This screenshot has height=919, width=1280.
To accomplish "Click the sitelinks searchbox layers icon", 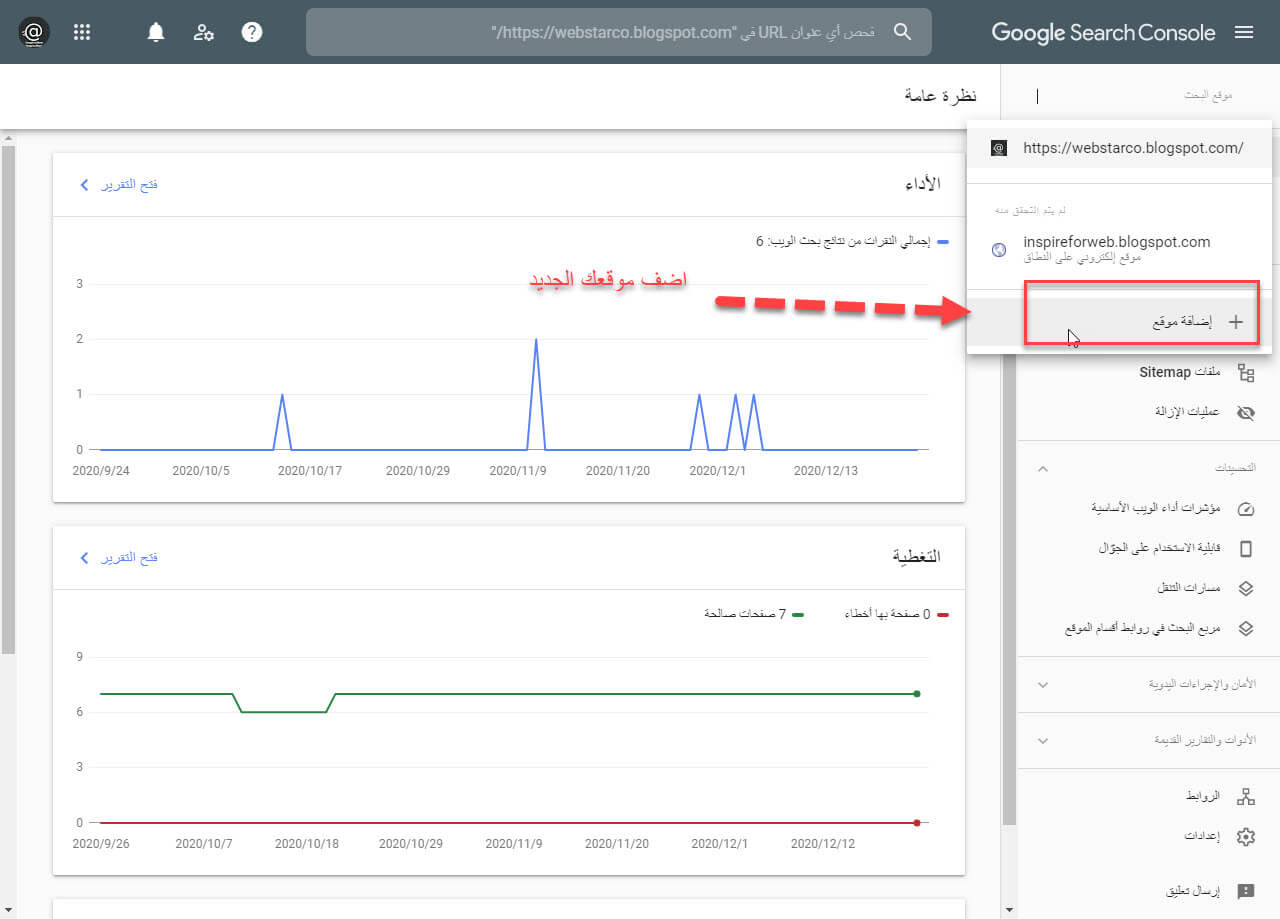I will pyautogui.click(x=1245, y=628).
